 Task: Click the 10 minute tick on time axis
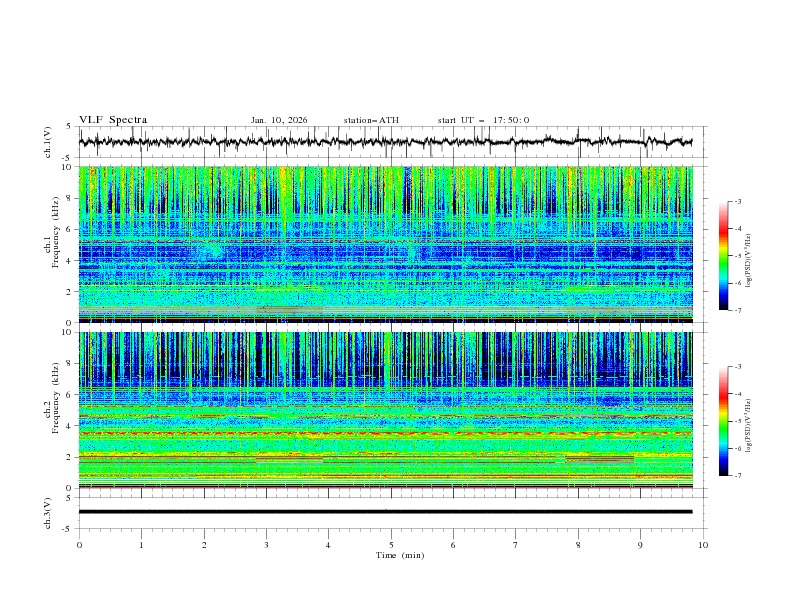tap(703, 545)
